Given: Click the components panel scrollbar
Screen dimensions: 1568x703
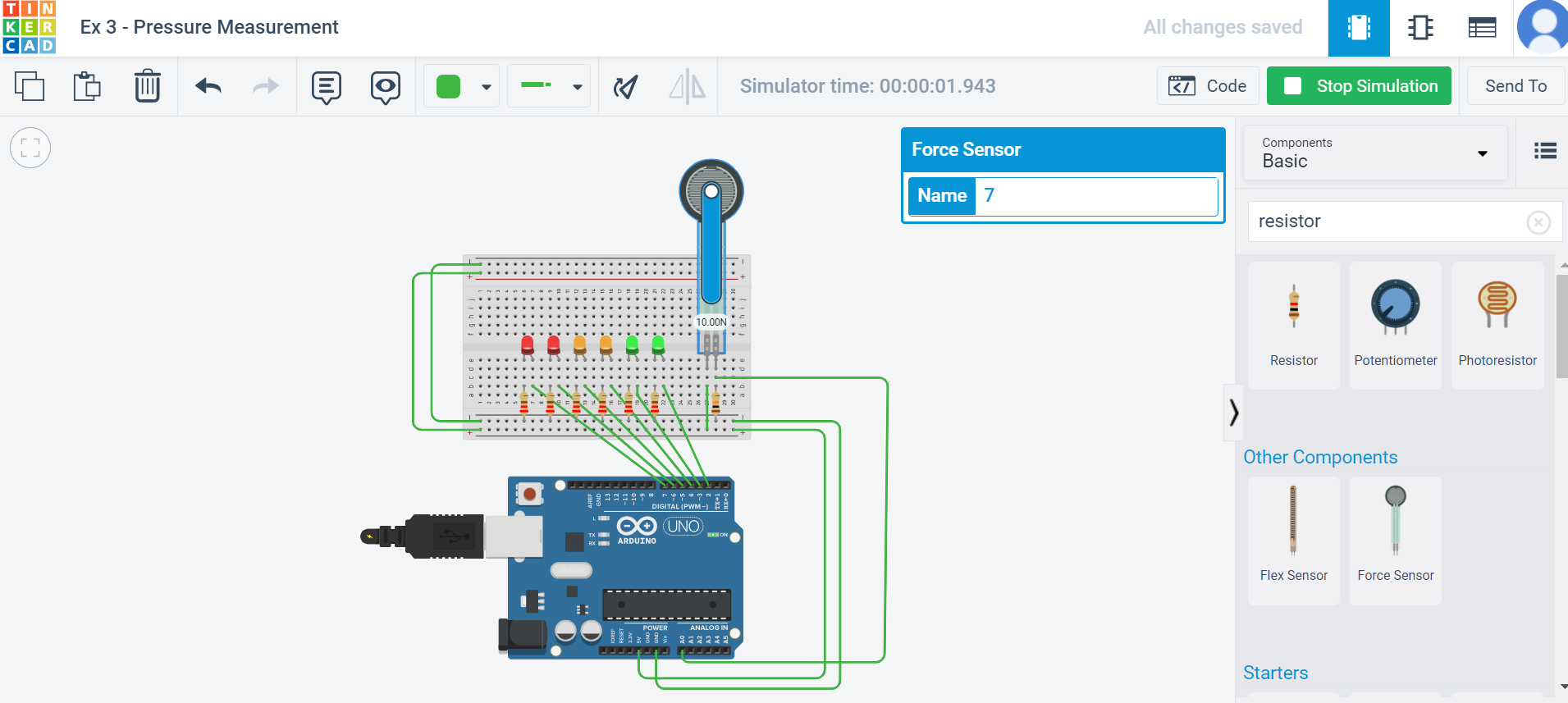Looking at the screenshot, I should [x=1561, y=326].
